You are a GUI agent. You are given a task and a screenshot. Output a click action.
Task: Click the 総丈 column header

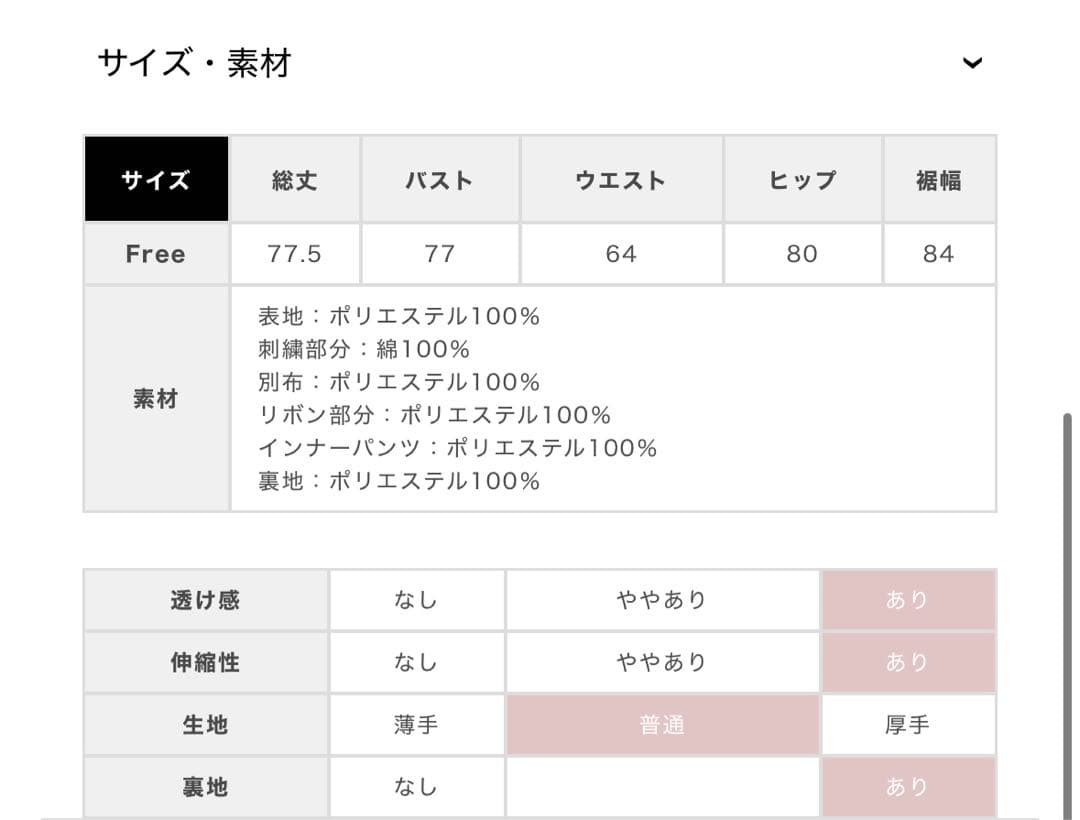[295, 179]
